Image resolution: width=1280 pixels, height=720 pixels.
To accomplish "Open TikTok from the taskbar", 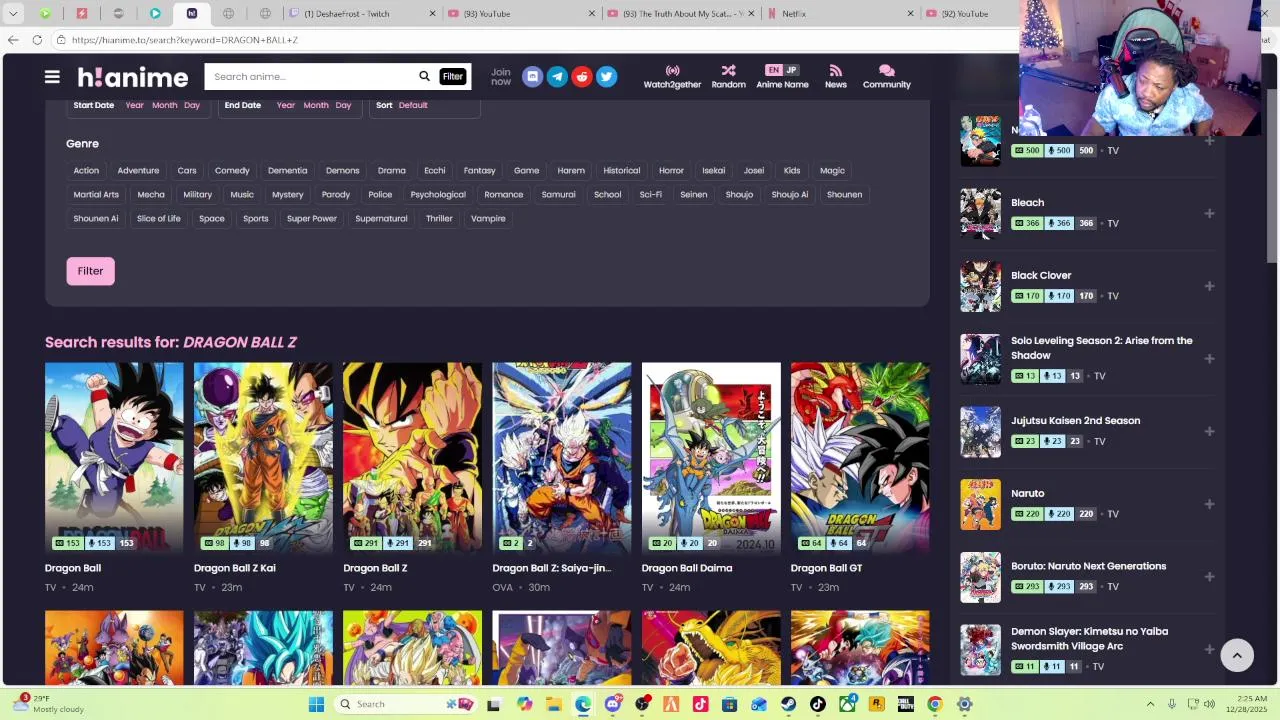I will [x=818, y=704].
